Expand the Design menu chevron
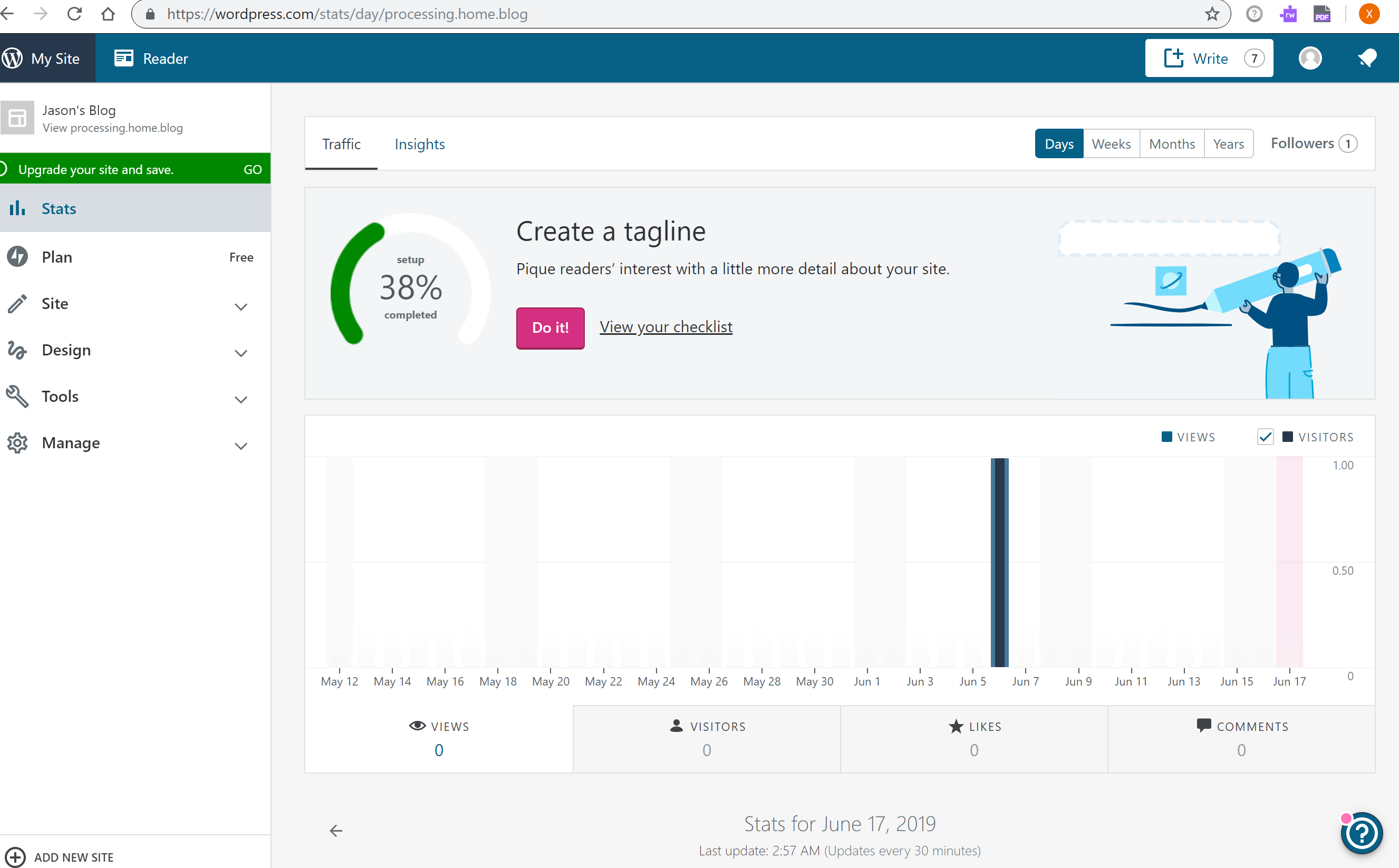1399x868 pixels. [241, 353]
